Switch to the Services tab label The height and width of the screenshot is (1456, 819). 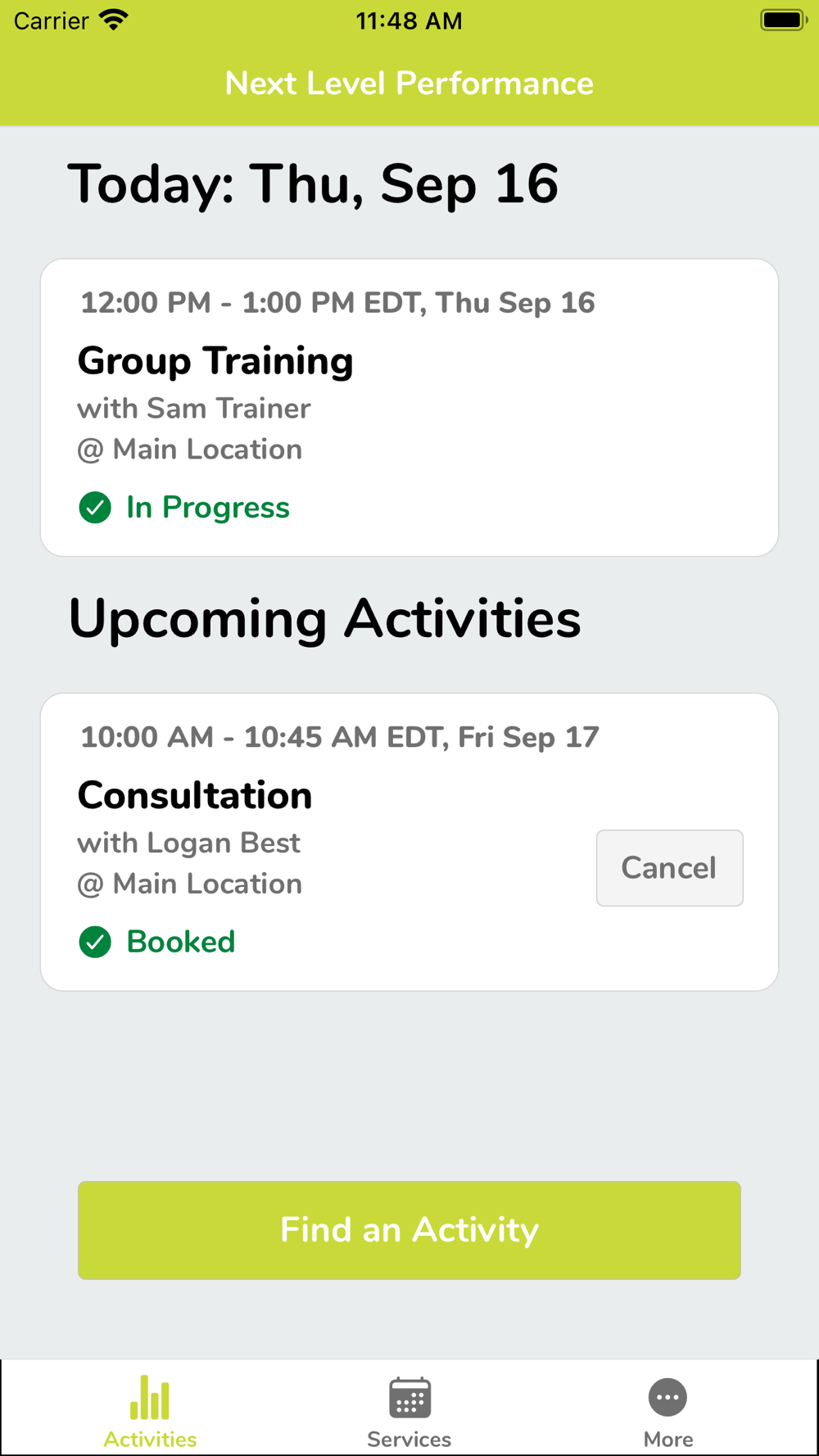coord(409,1439)
